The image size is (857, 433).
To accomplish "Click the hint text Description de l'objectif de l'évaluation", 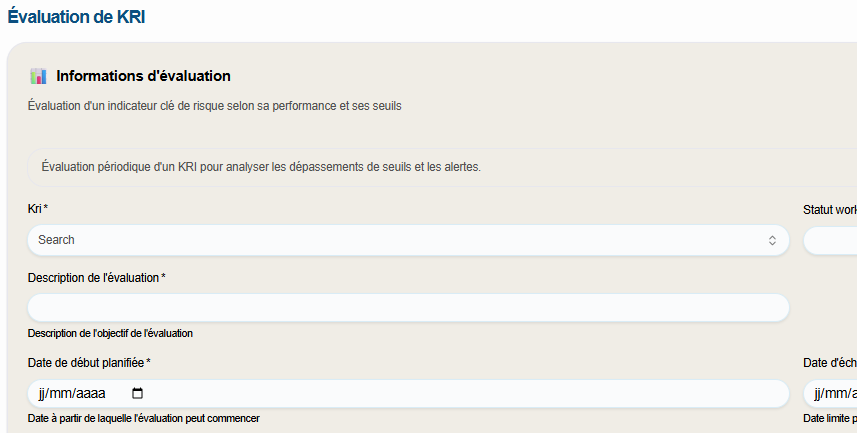I will tap(110, 333).
